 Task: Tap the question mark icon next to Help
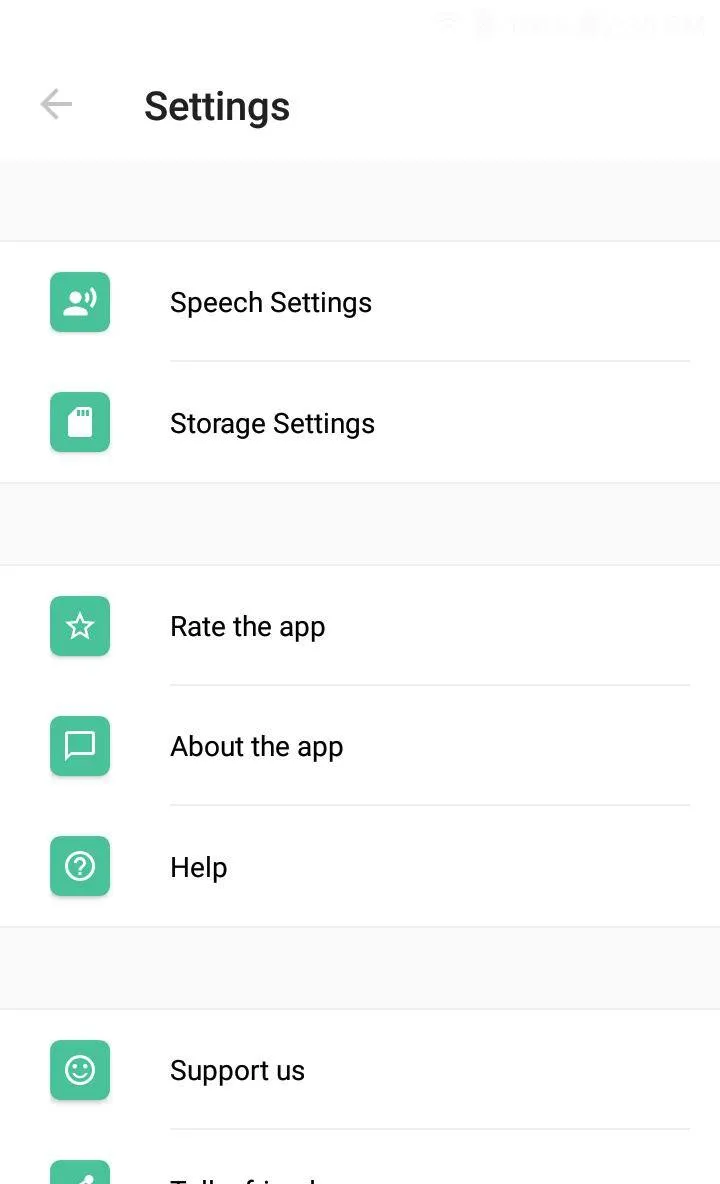click(80, 866)
